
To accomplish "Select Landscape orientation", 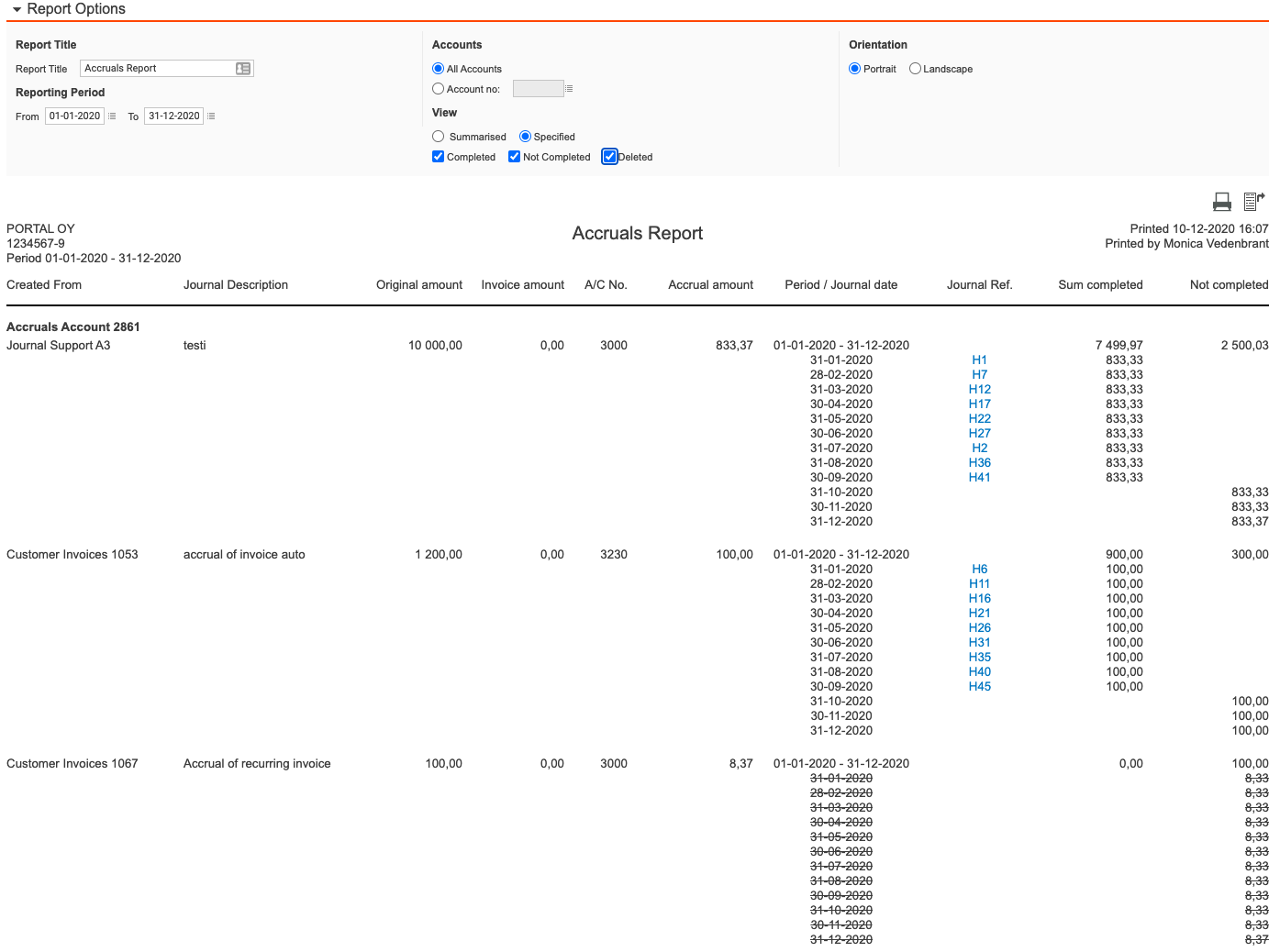I will 915,69.
